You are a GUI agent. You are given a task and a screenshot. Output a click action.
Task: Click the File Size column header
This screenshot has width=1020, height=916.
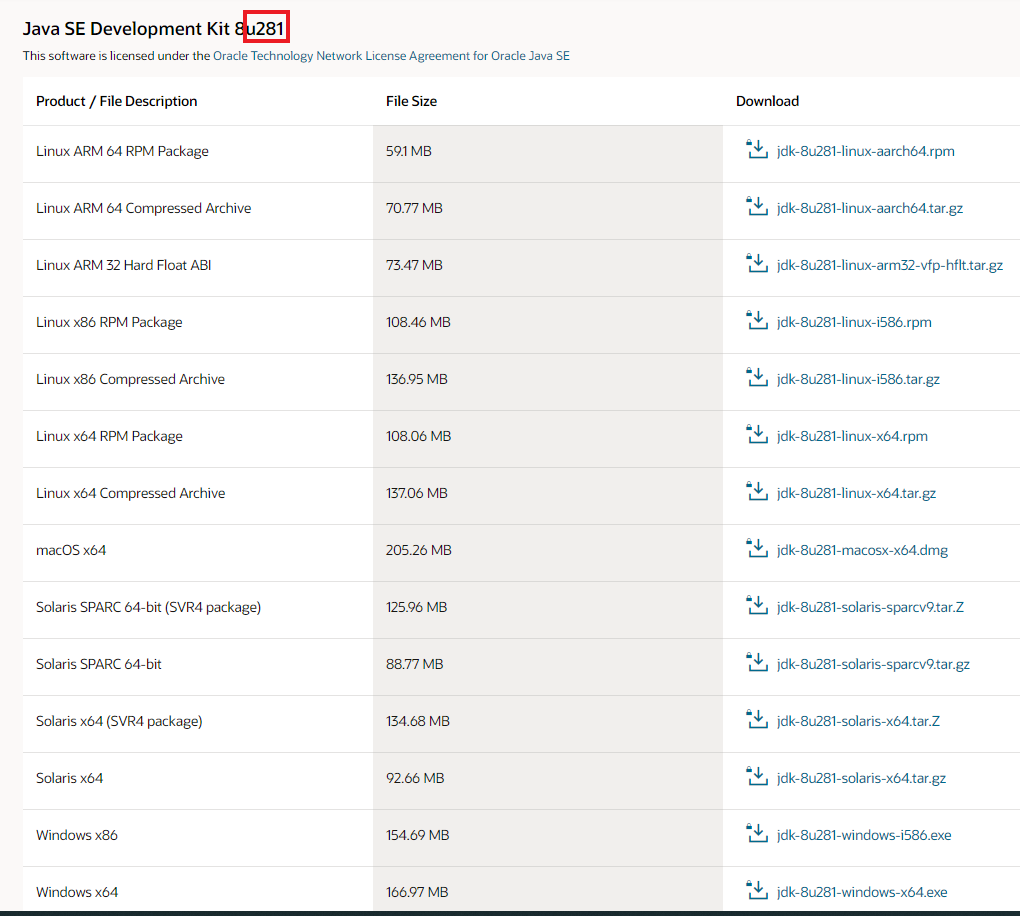[411, 101]
